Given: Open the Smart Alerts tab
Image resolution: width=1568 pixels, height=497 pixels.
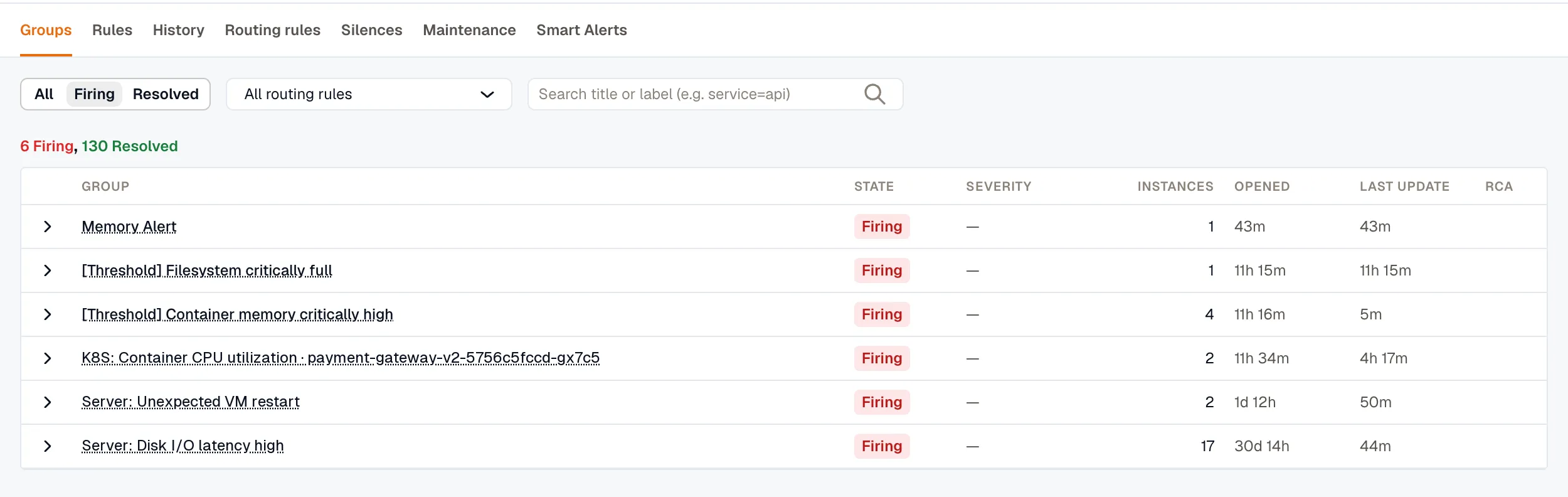Looking at the screenshot, I should (582, 30).
